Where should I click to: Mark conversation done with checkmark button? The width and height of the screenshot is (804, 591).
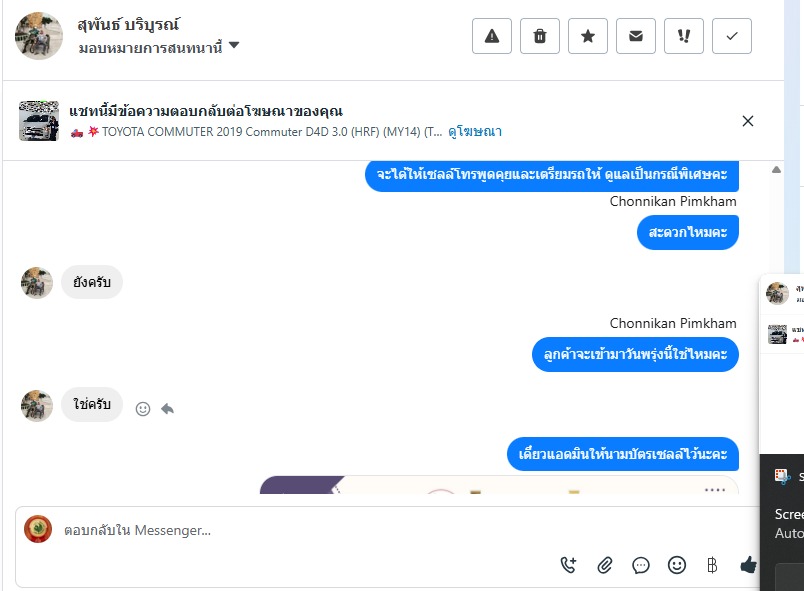[732, 36]
